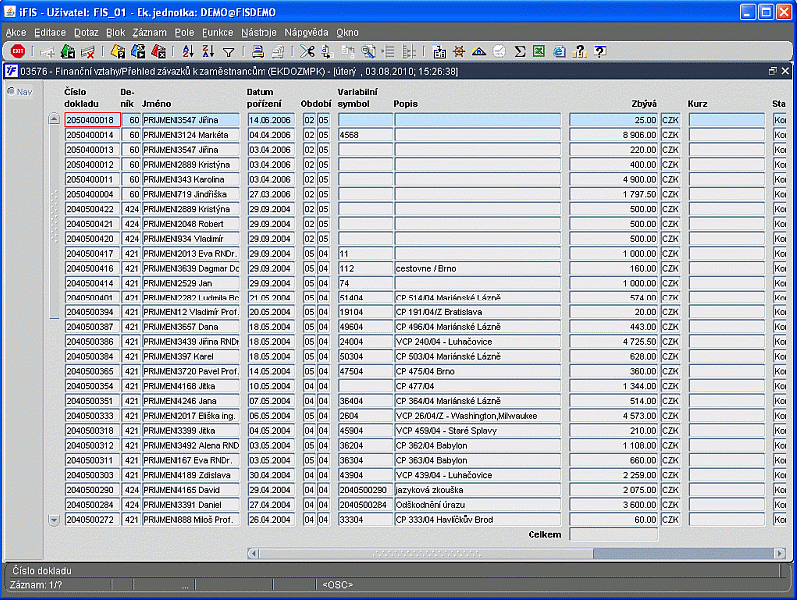Click date 29.09.2004 for 2040500417
The image size is (797, 600).
click(271, 254)
